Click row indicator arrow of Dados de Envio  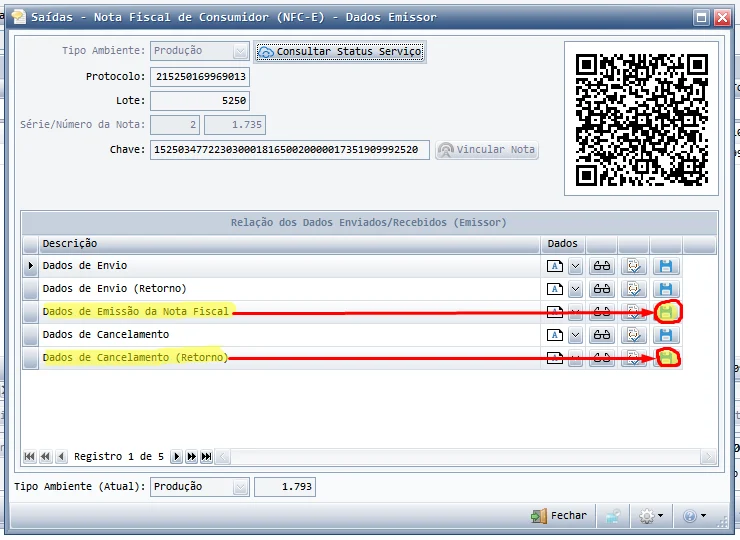tap(31, 266)
